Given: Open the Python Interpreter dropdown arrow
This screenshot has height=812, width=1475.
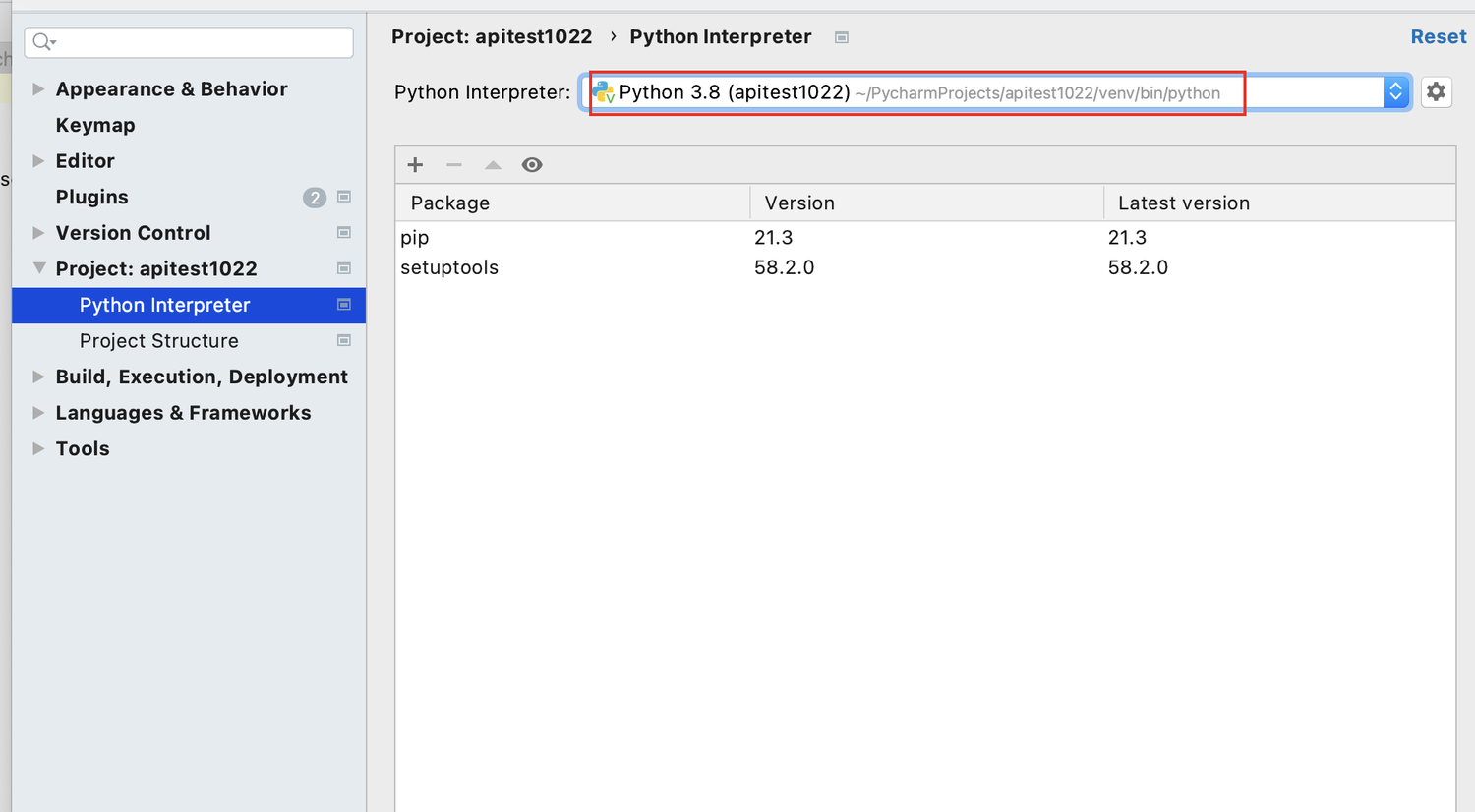Looking at the screenshot, I should pyautogui.click(x=1395, y=92).
